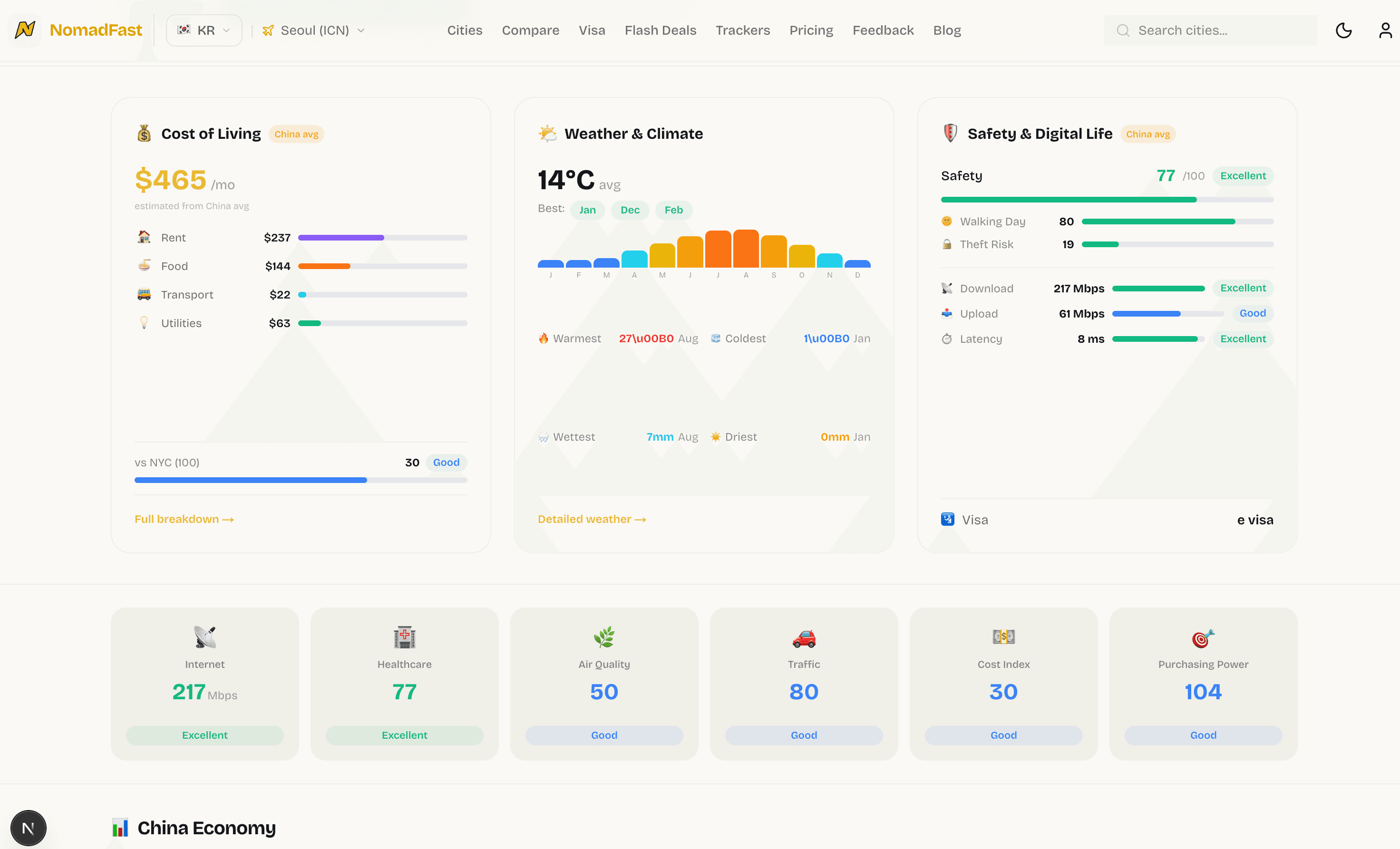Click the chevron beside Seoul (ICN)

[361, 31]
